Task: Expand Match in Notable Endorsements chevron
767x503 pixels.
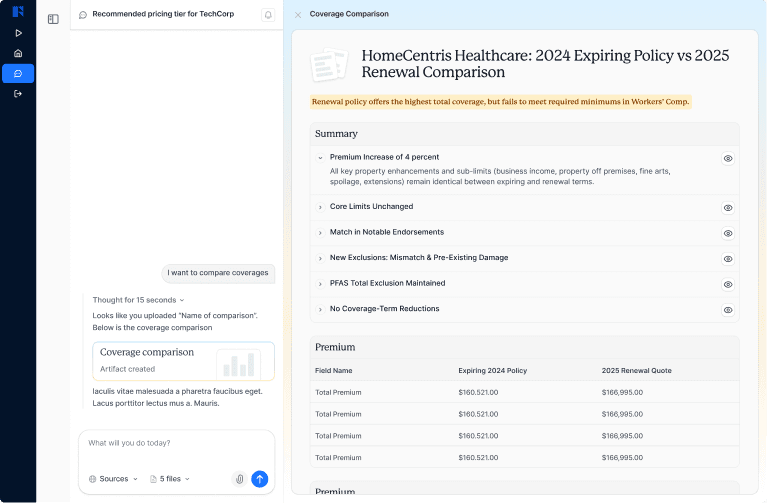Action: (320, 232)
